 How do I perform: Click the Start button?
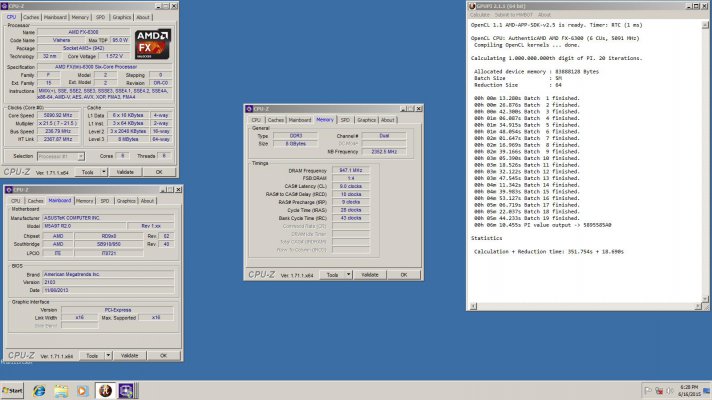coord(12,390)
